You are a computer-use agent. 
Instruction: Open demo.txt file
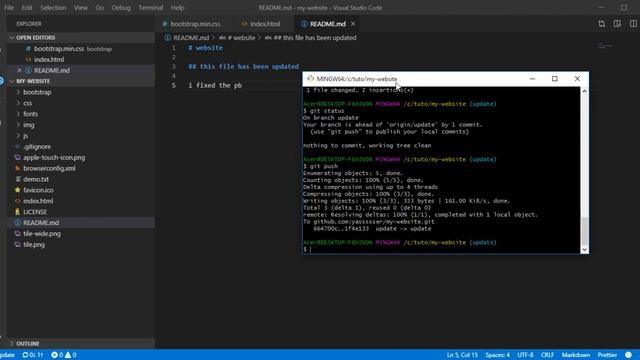(x=81, y=179)
